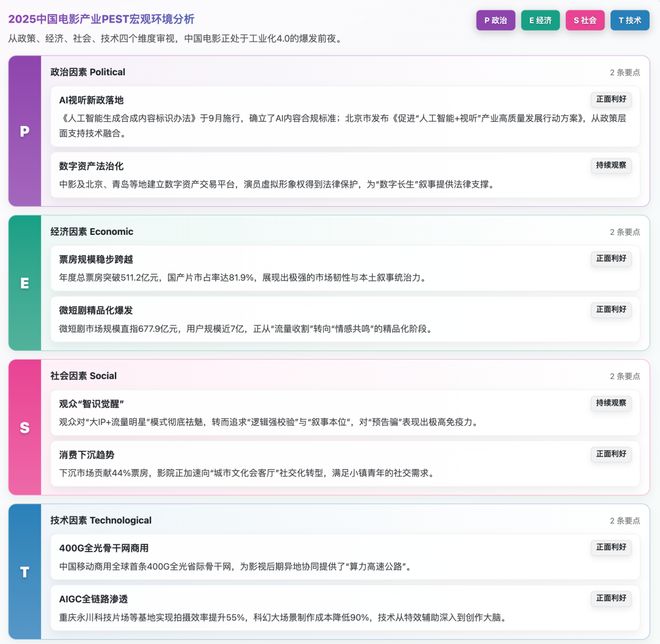Click the 2 条要点 count in Political section
Image resolution: width=660 pixels, height=644 pixels.
point(625,73)
